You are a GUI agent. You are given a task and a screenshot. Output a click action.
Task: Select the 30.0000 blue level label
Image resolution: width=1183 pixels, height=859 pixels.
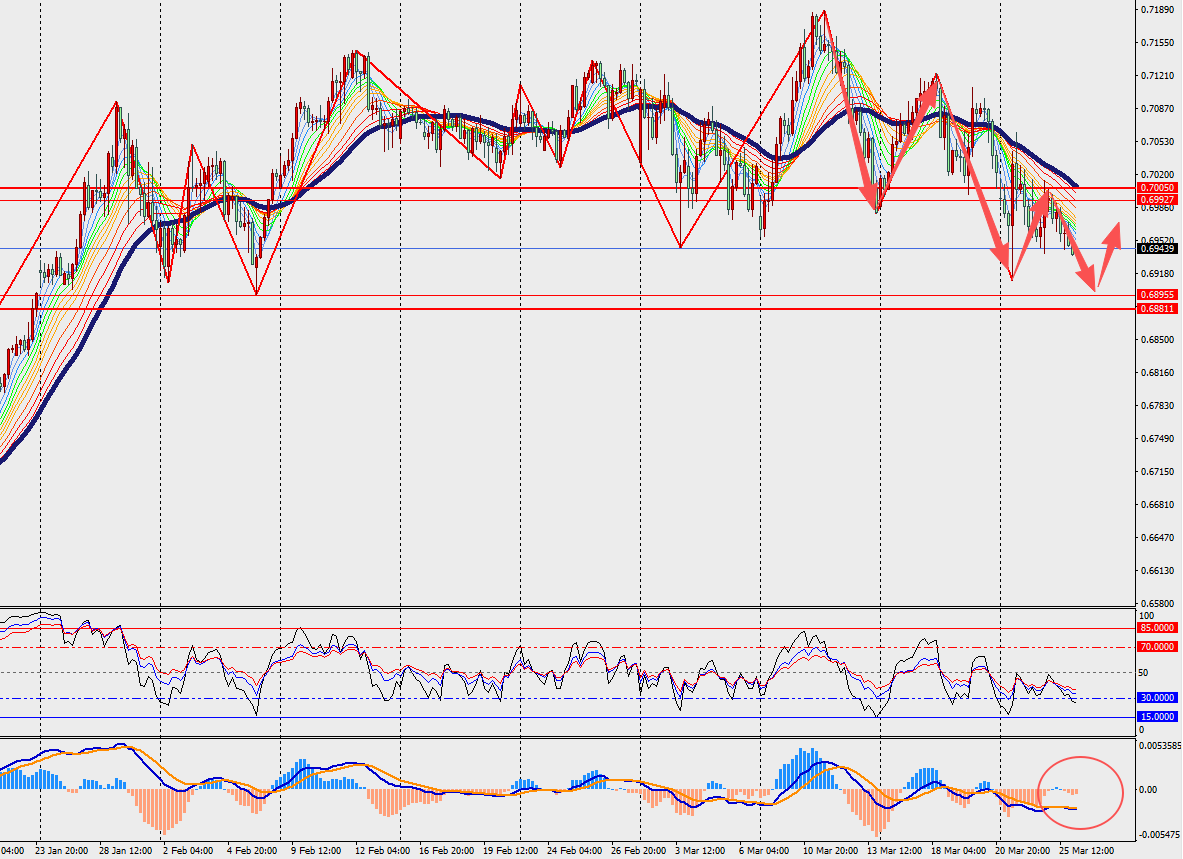1156,698
